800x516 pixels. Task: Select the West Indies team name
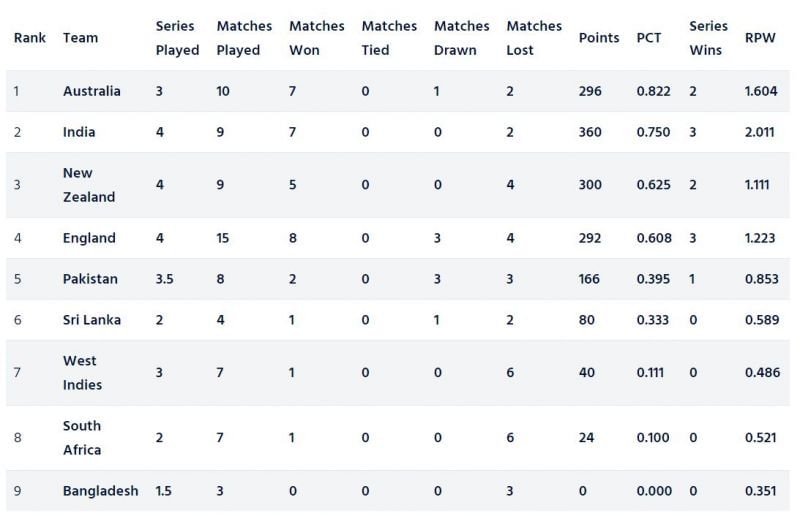tap(82, 373)
